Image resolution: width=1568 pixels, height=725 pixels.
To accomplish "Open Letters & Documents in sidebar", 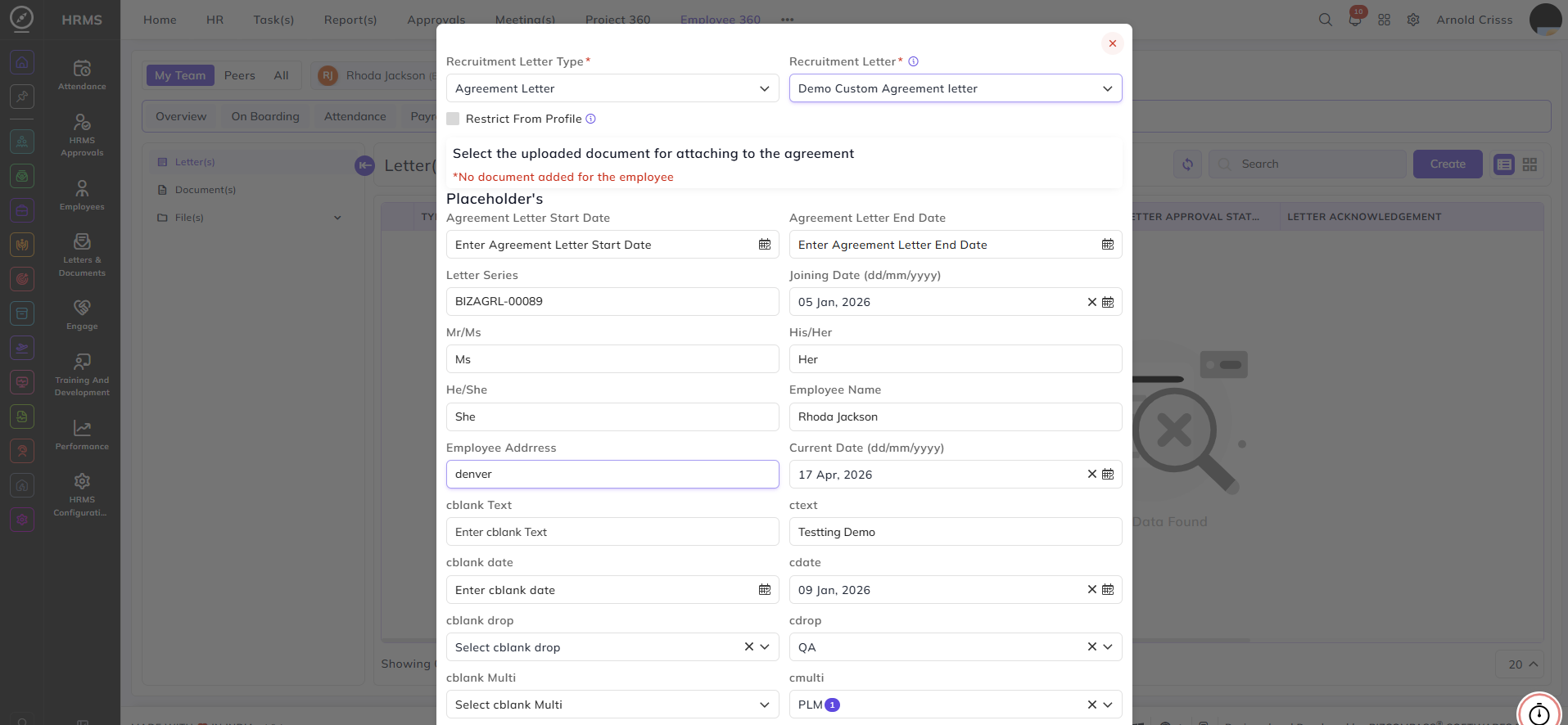I will (x=82, y=254).
